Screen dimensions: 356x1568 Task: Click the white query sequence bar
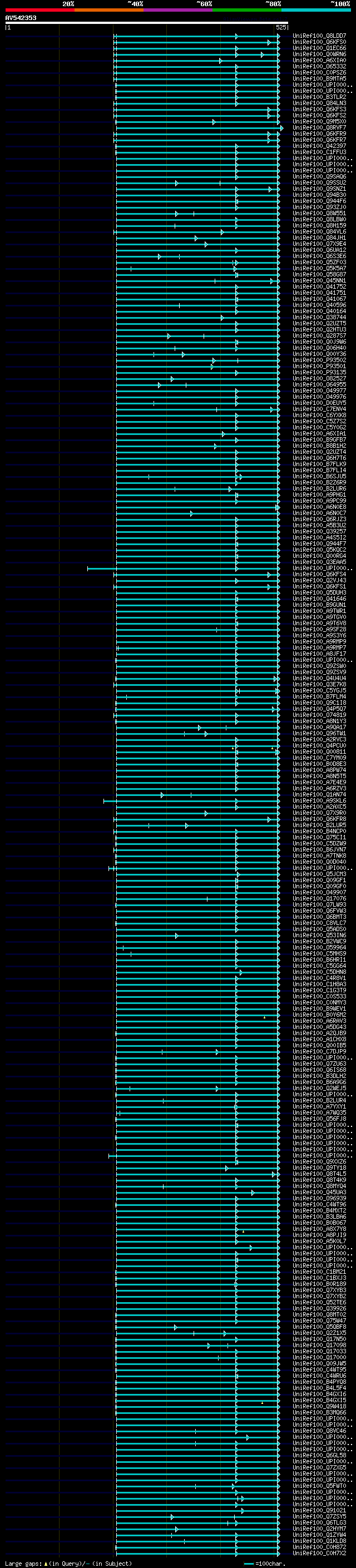coord(147,22)
